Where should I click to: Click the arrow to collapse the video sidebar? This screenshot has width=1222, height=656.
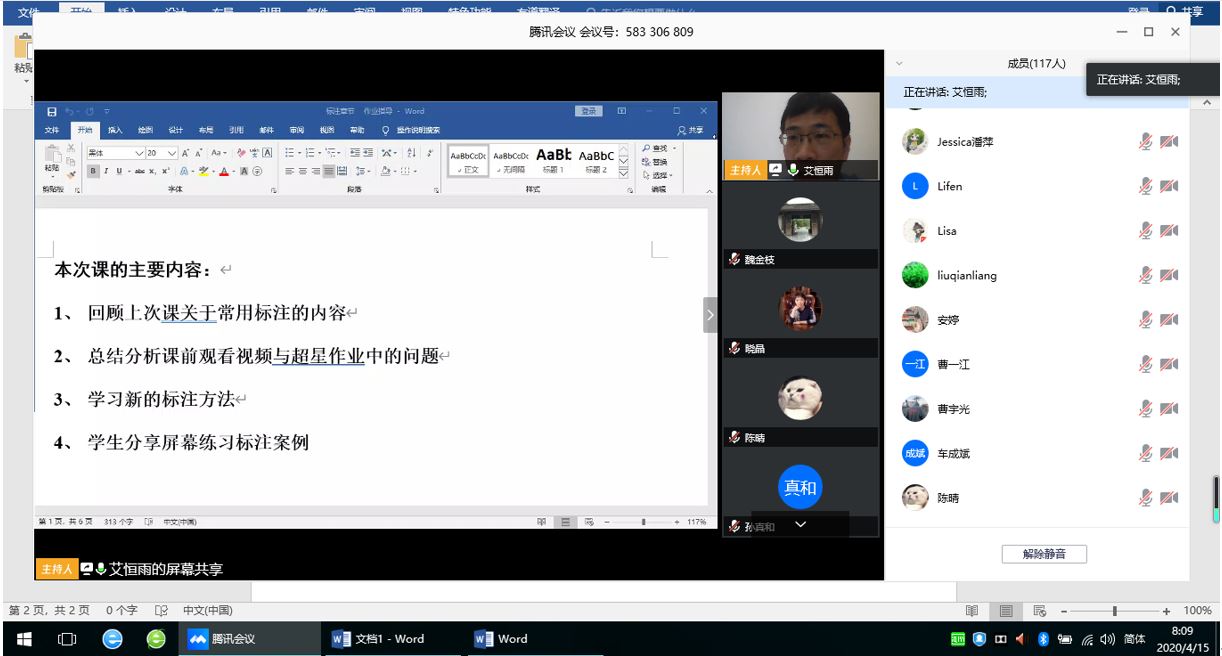point(711,314)
